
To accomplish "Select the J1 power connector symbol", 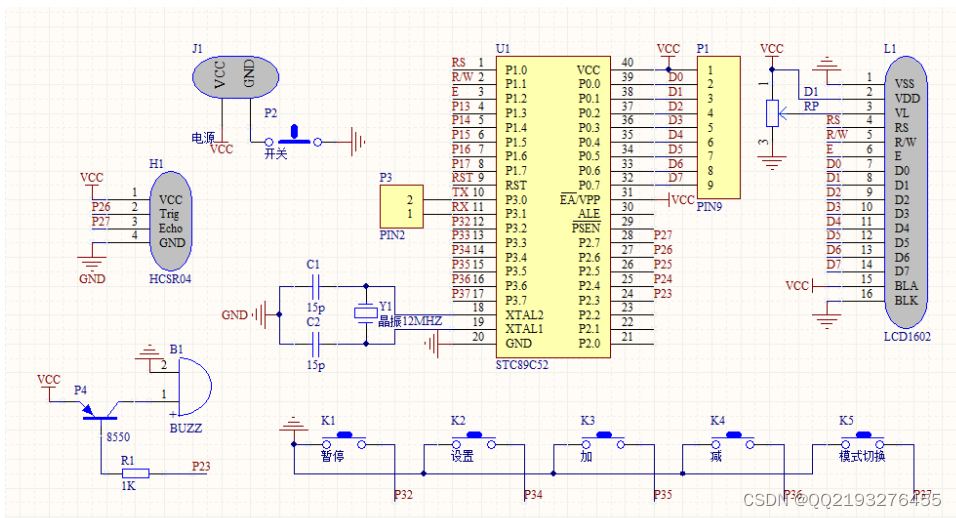I will (x=235, y=77).
